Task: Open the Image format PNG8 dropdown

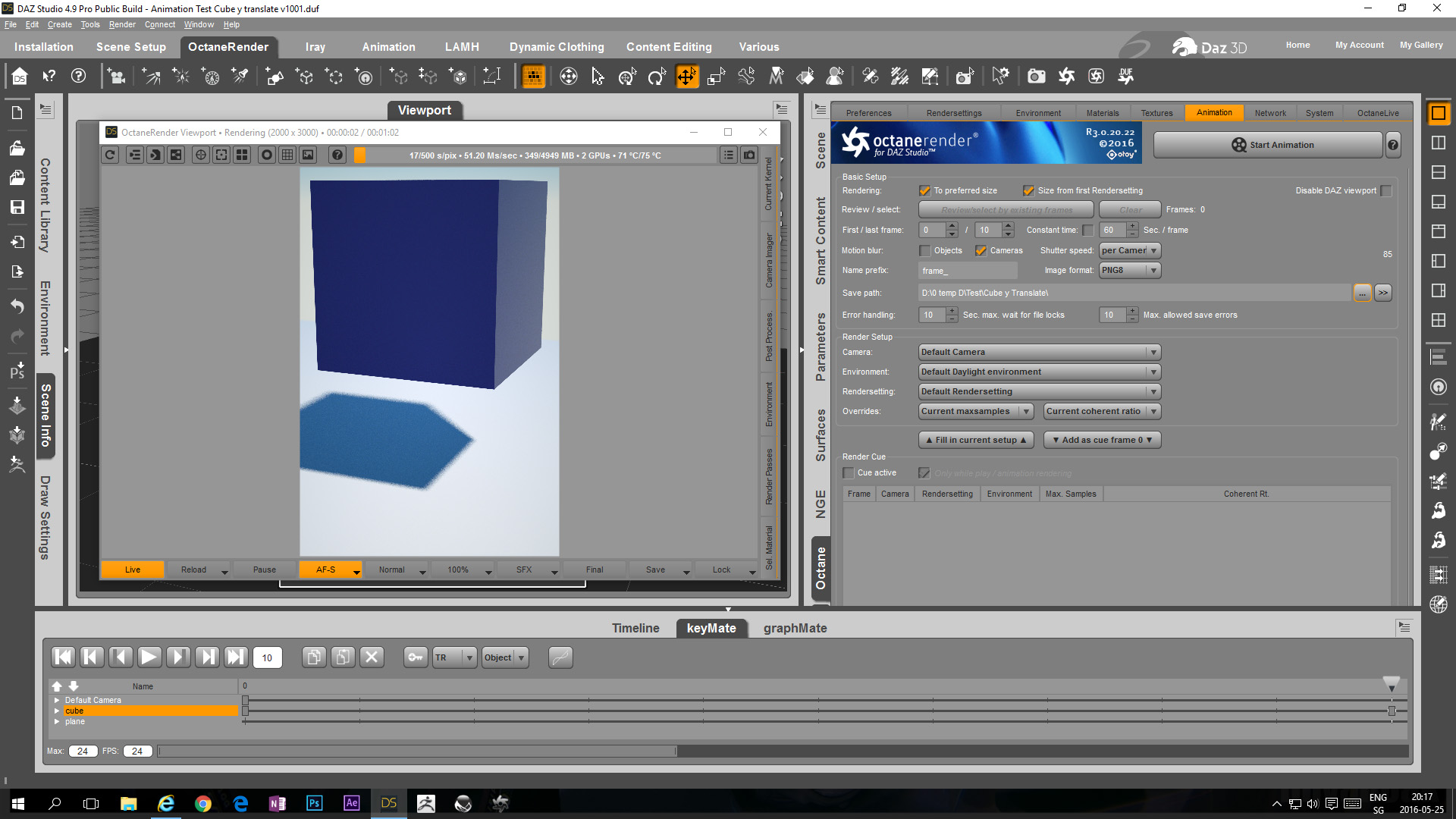Action: click(1129, 271)
